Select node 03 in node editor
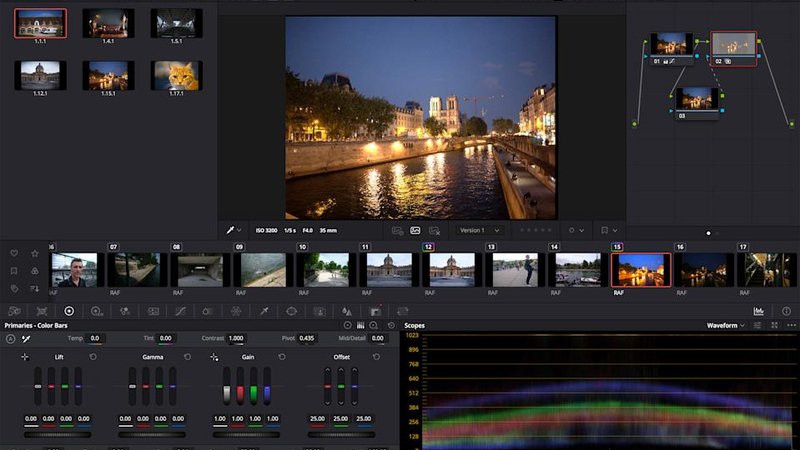Viewport: 800px width, 450px height. (697, 103)
